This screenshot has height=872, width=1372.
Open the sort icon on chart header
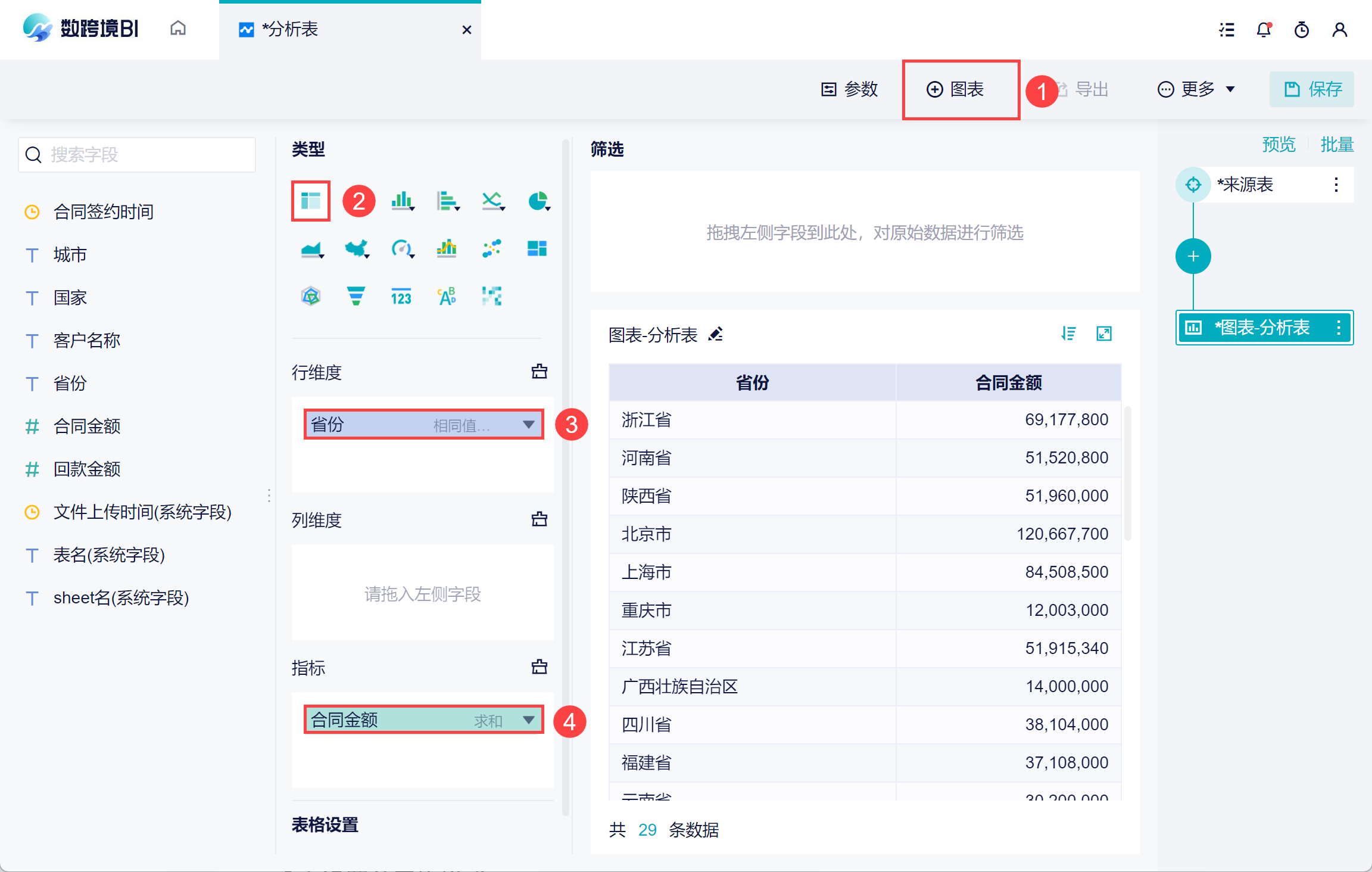[1068, 334]
